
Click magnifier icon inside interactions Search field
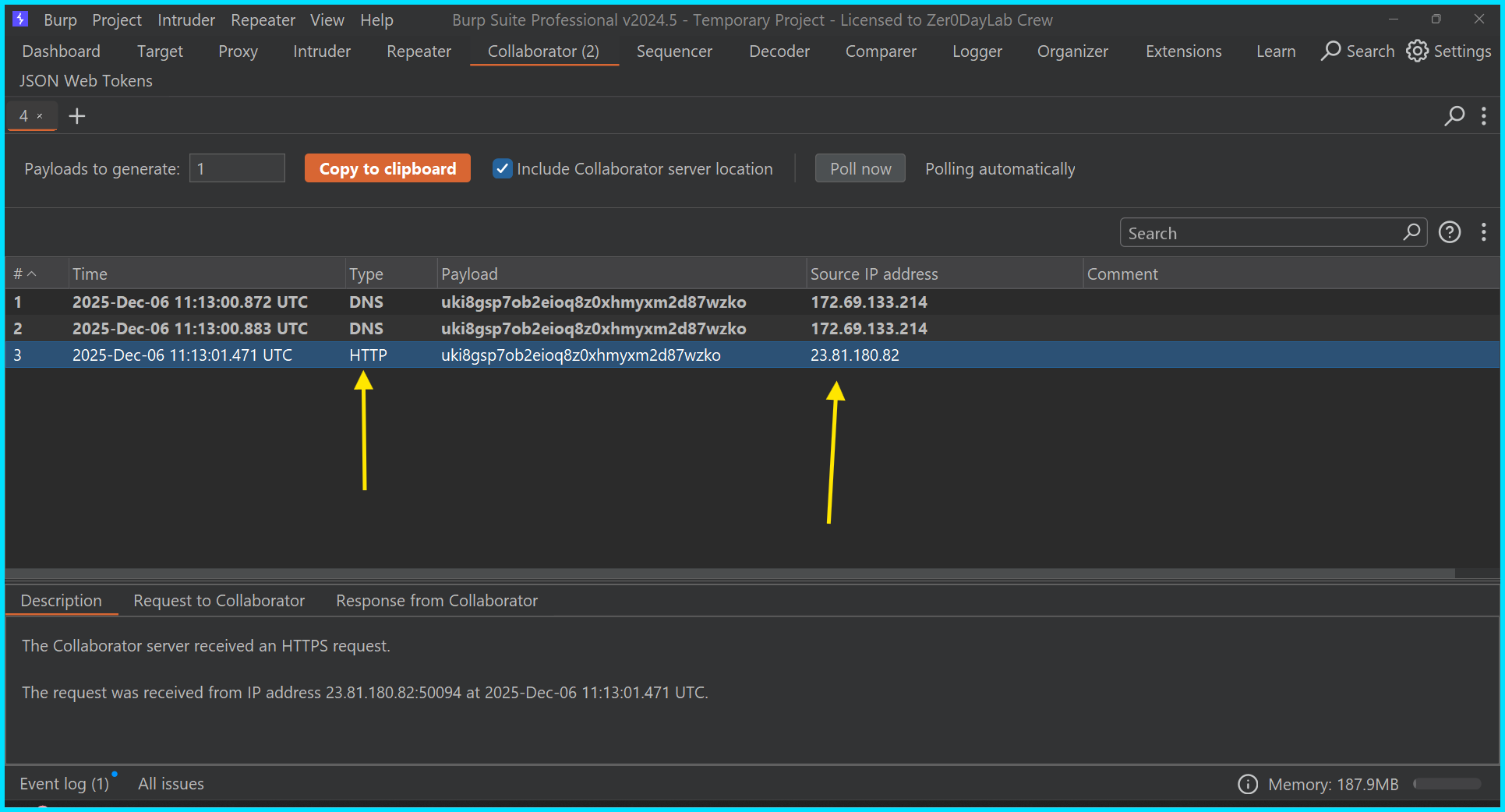pos(1411,232)
